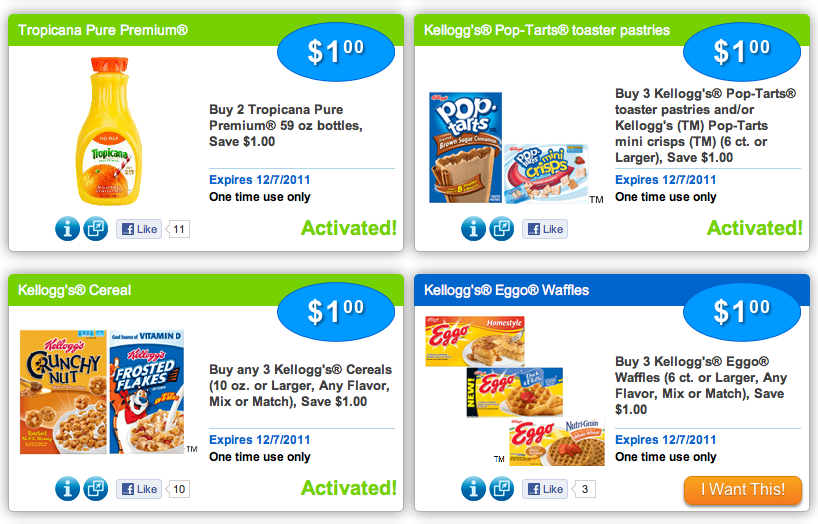This screenshot has height=524, width=818.
Task: Click the Activated! label on Tropicana coupon
Action: (x=348, y=228)
